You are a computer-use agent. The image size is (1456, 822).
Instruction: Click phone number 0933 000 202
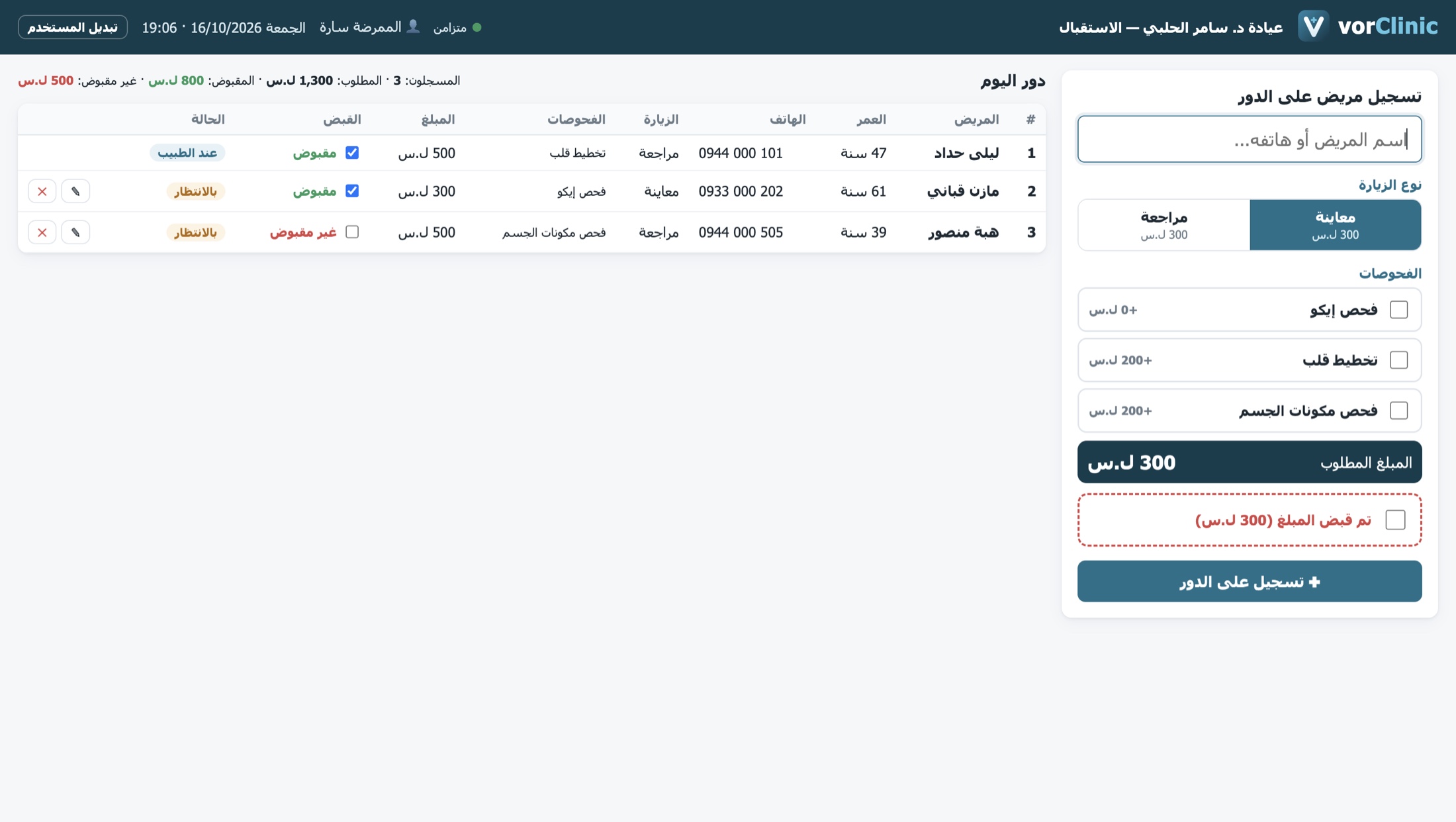coord(741,191)
